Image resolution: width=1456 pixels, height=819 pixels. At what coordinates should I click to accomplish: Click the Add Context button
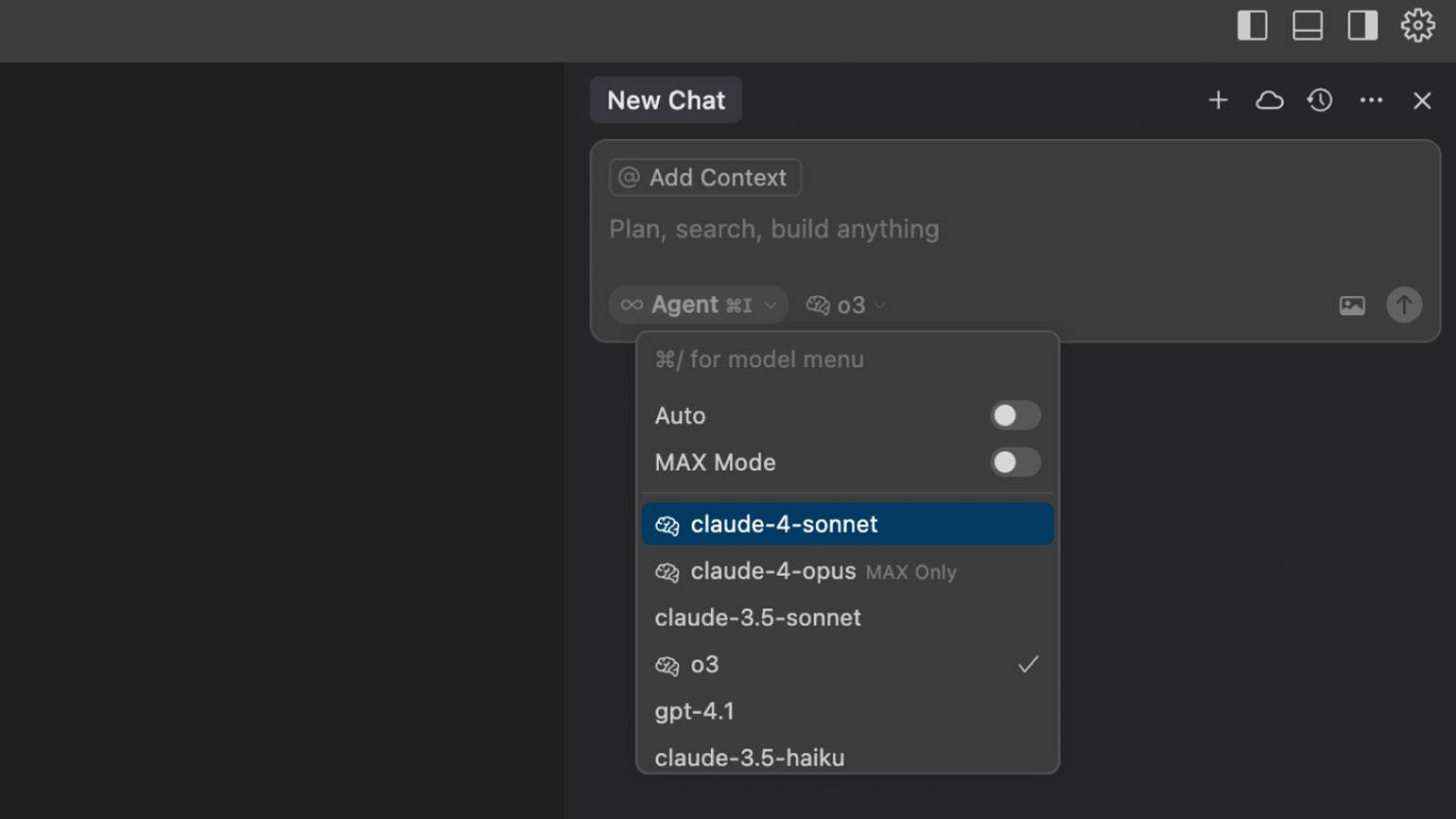coord(705,178)
